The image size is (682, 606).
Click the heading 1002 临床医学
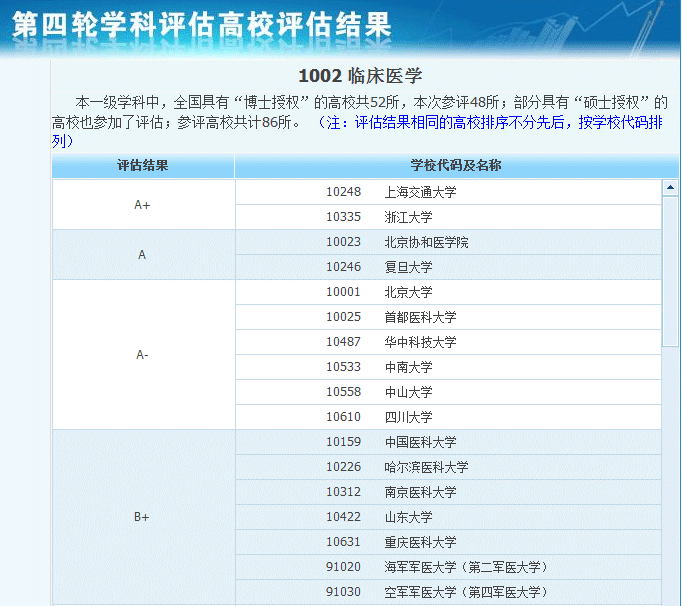360,76
